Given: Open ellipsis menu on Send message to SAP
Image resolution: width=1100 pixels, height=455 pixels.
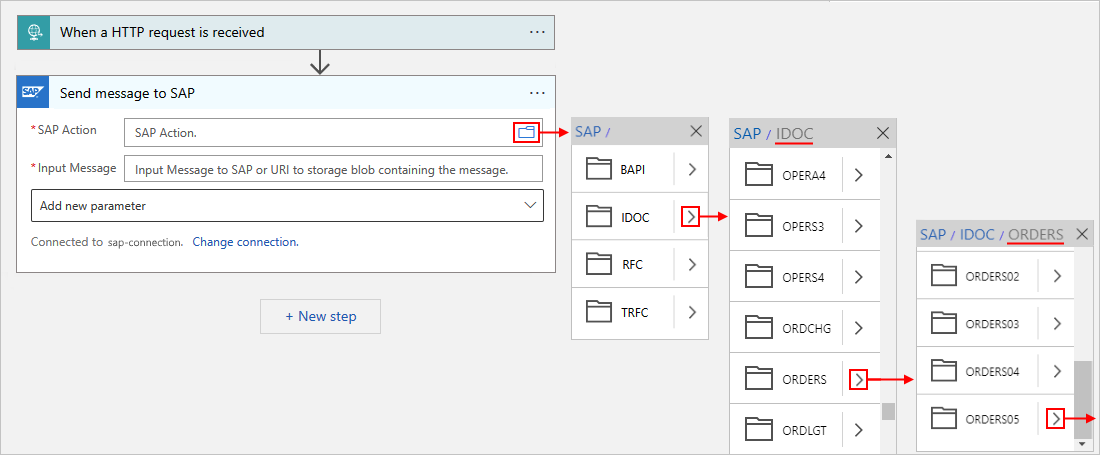Looking at the screenshot, I should (537, 93).
